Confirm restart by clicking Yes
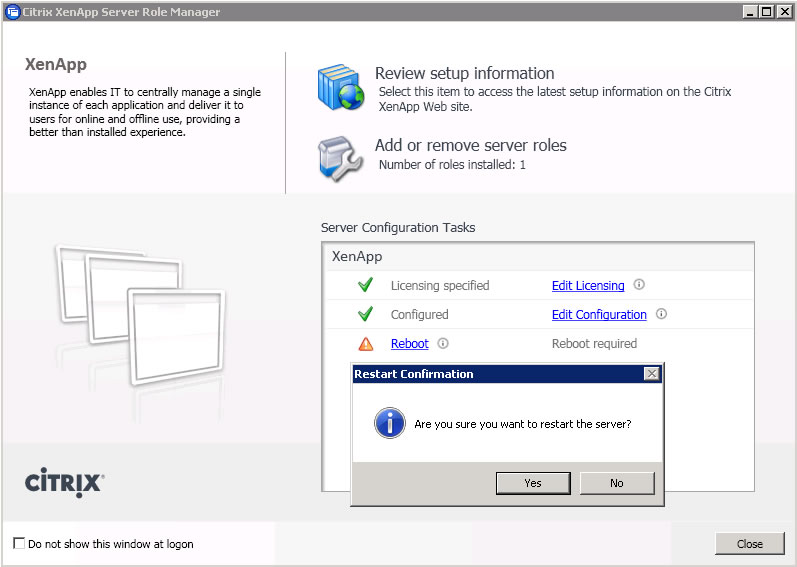Viewport: 797px width, 567px height. [x=533, y=483]
